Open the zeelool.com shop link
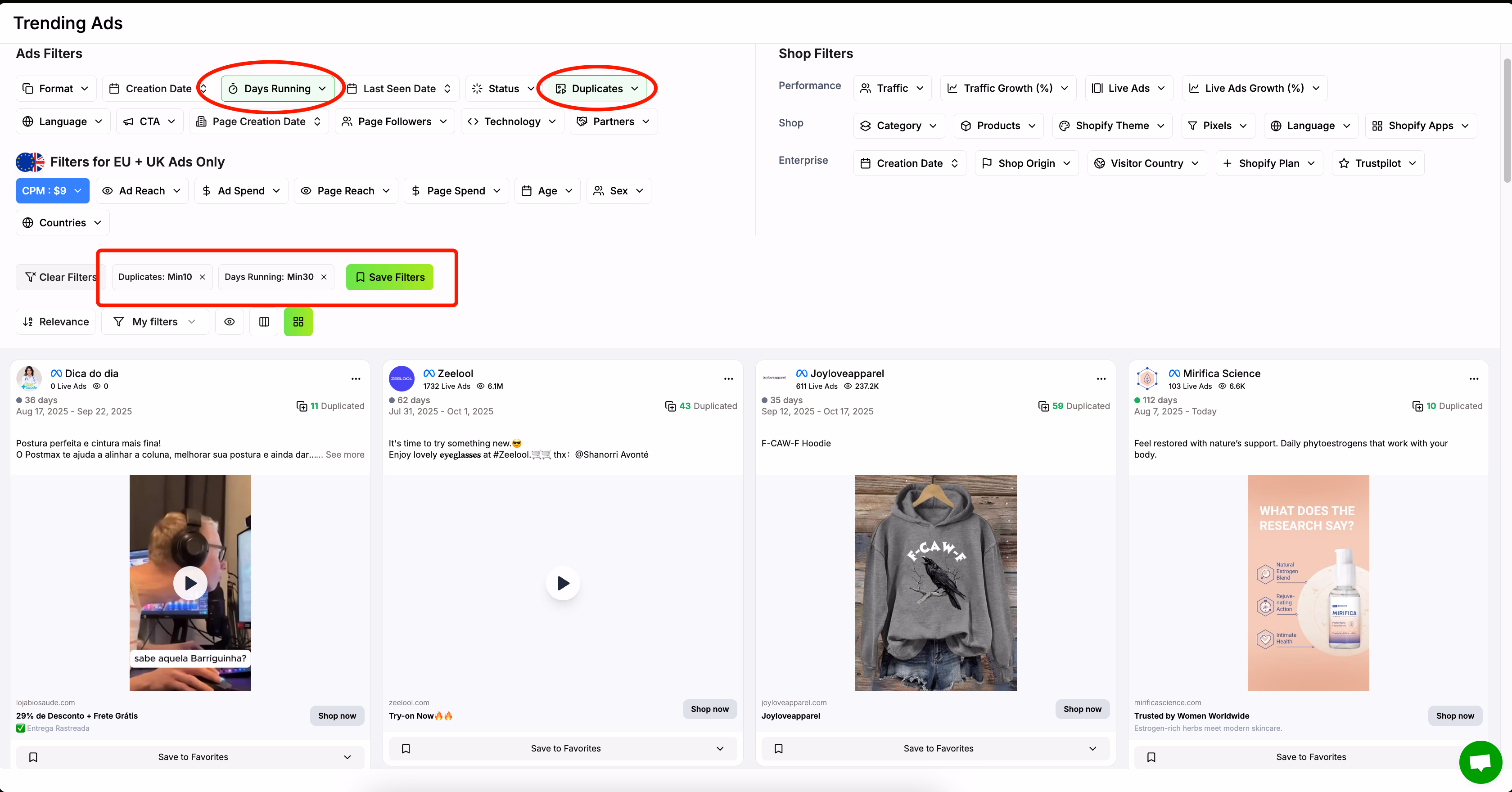Viewport: 1512px width, 792px height. [409, 702]
